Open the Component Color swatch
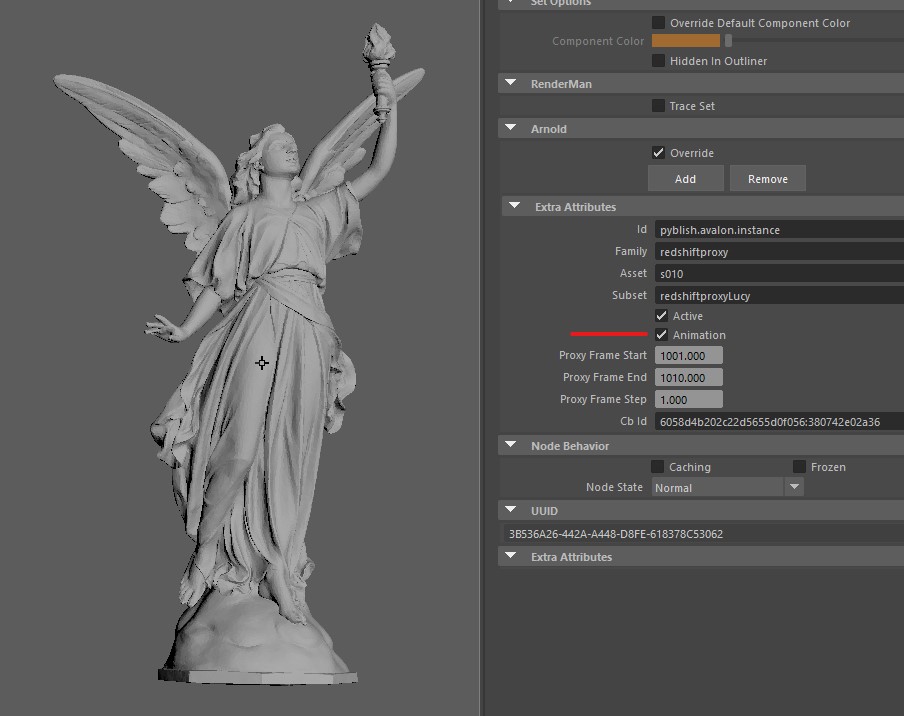904x716 pixels. click(685, 40)
